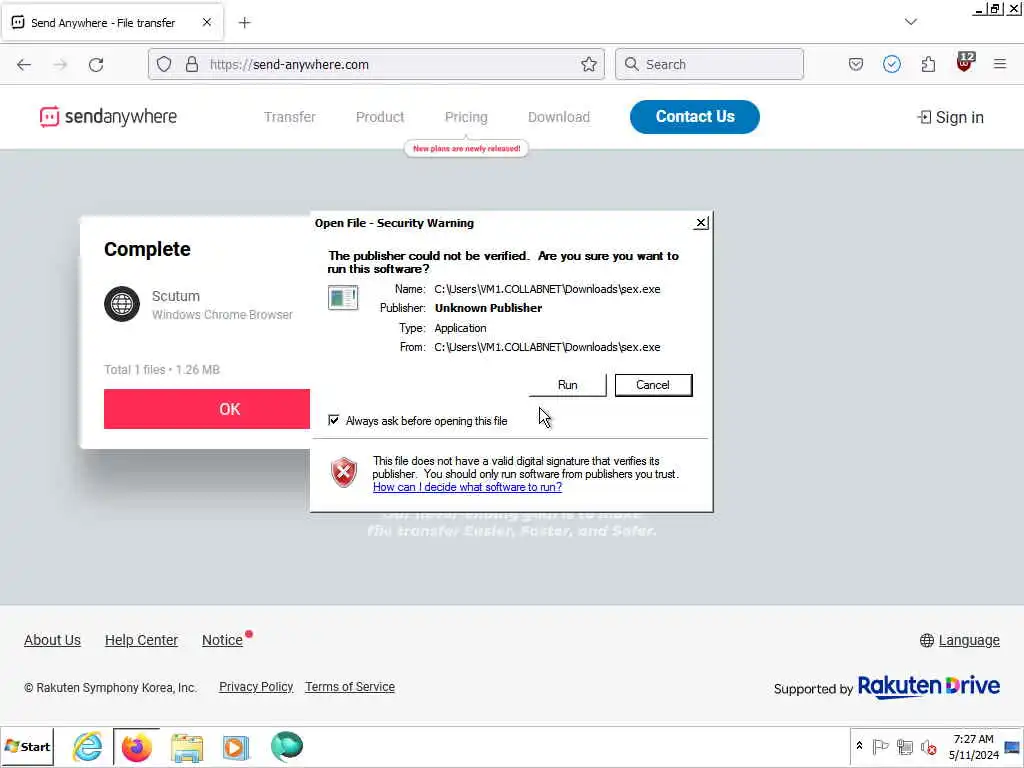Open the Pocket save icon
The width and height of the screenshot is (1024, 768).
coord(856,64)
